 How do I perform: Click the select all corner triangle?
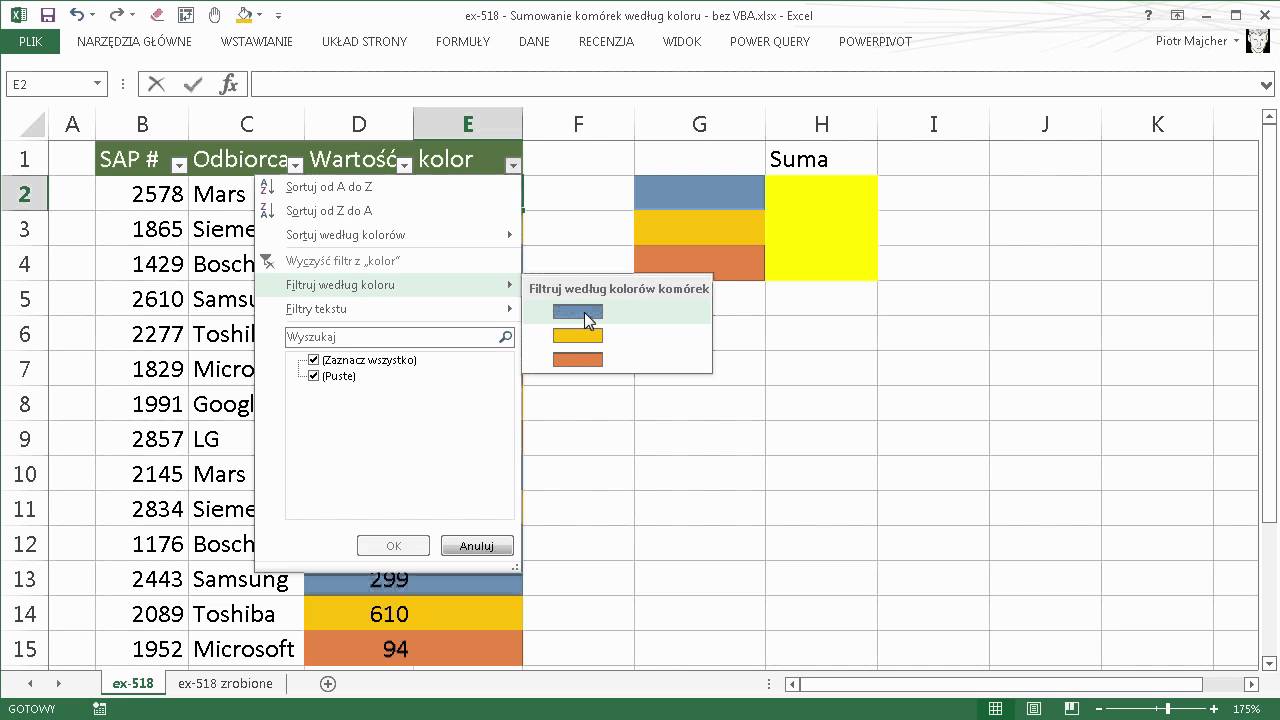[x=32, y=124]
